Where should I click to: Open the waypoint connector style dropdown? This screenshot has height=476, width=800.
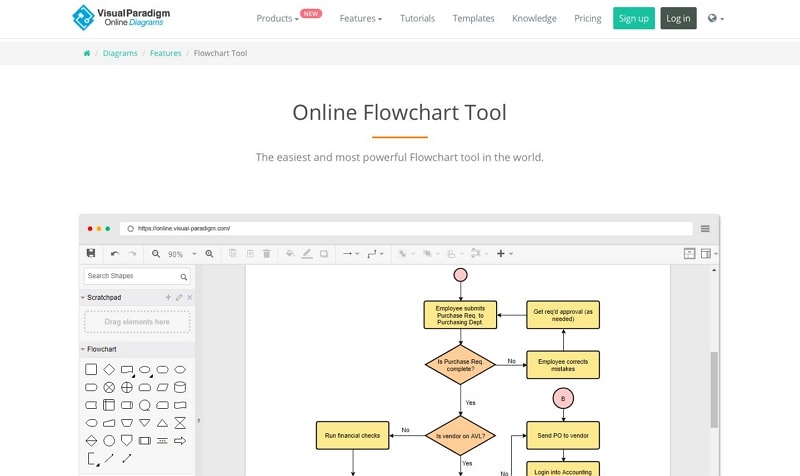coord(376,254)
